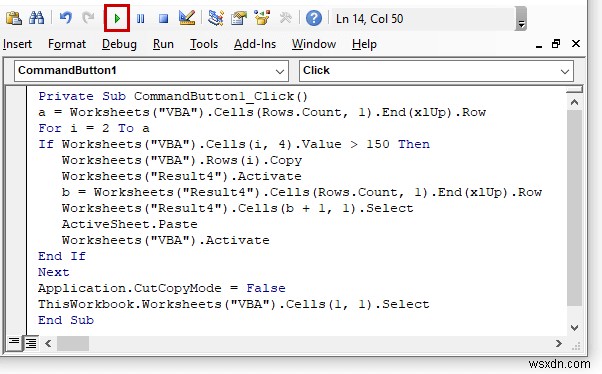Click the line ending 'Cells(b + 1, 1).Select'
602x374 pixels.
238,208
